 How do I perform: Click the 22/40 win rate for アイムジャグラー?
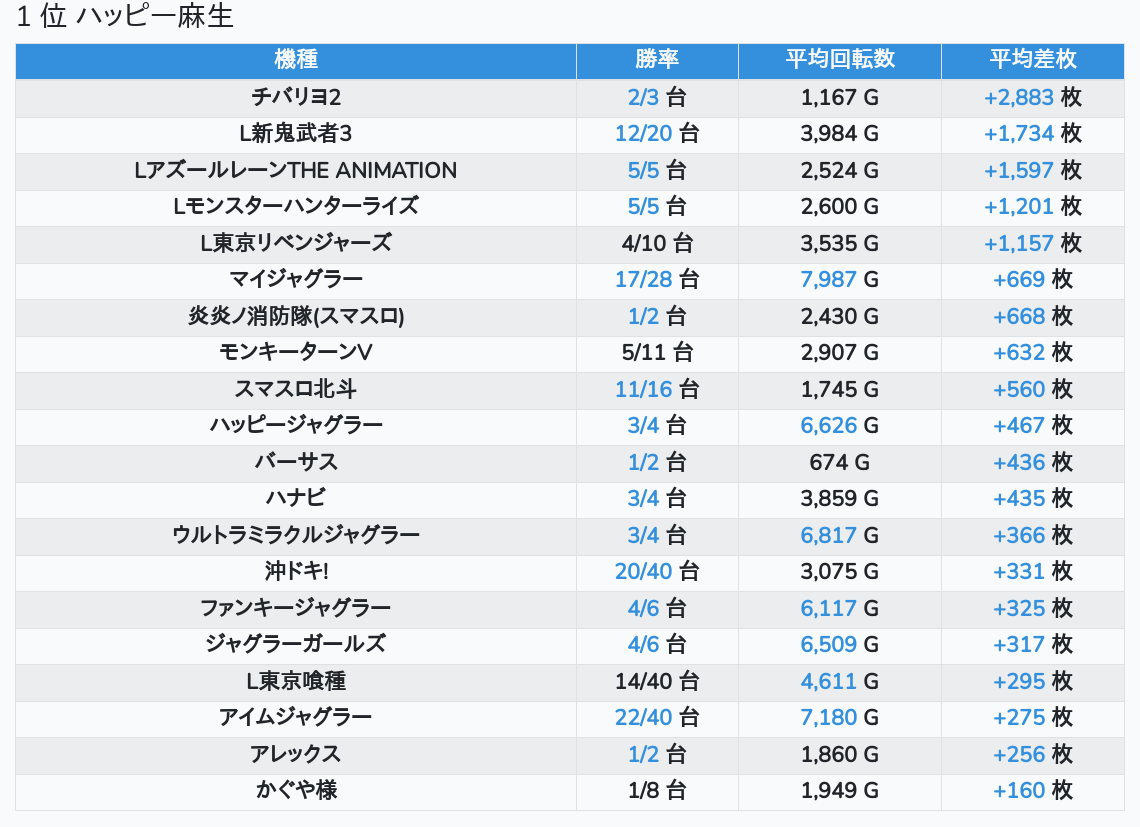(644, 718)
